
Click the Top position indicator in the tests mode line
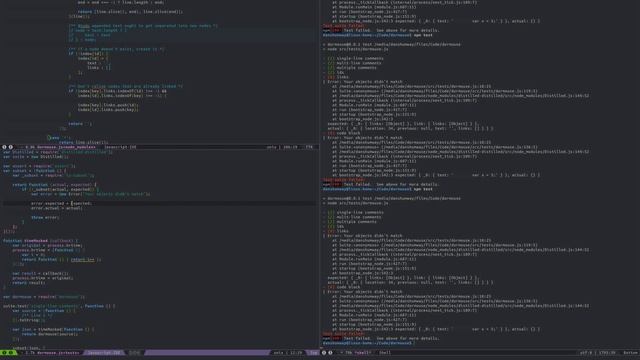coord(313,353)
